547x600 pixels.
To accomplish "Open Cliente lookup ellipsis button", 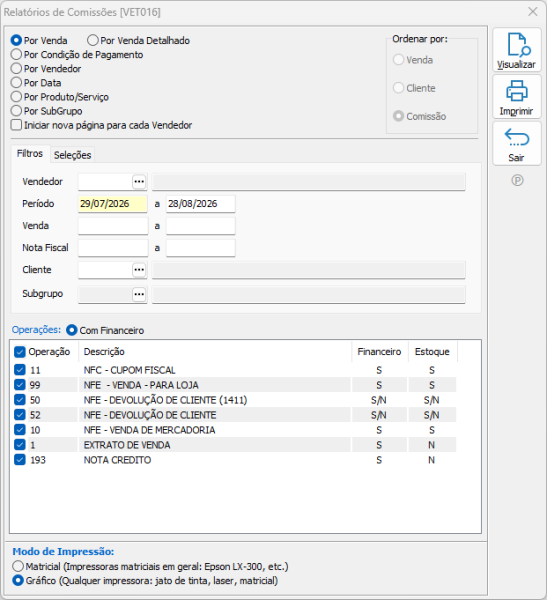I will pos(139,270).
